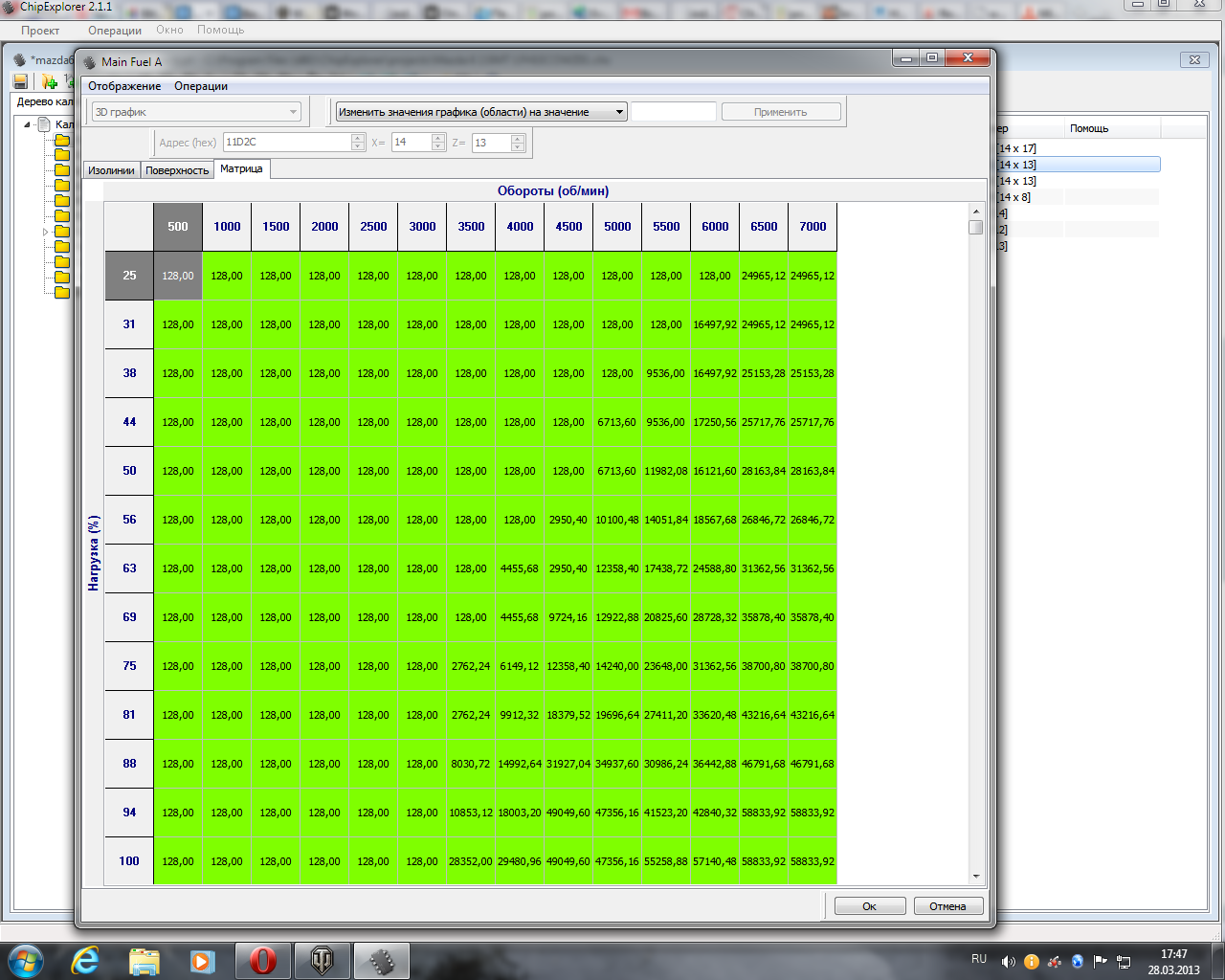The width and height of the screenshot is (1225, 980).
Task: Open Opera browser from taskbar
Action: pyautogui.click(x=263, y=960)
